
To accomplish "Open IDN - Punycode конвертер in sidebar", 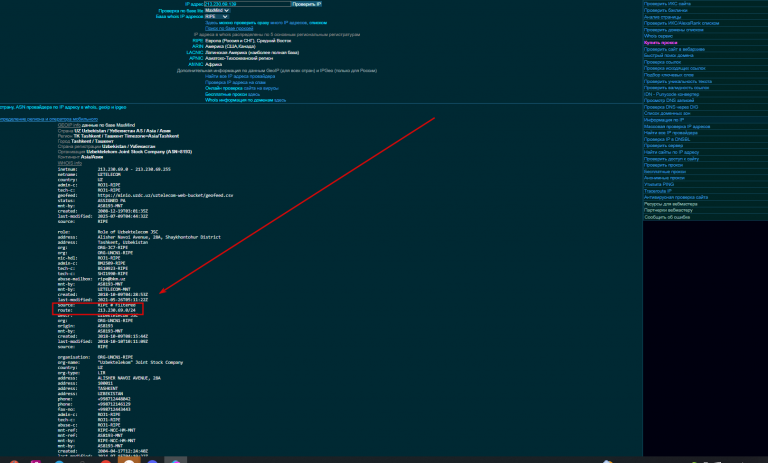I will coord(672,94).
